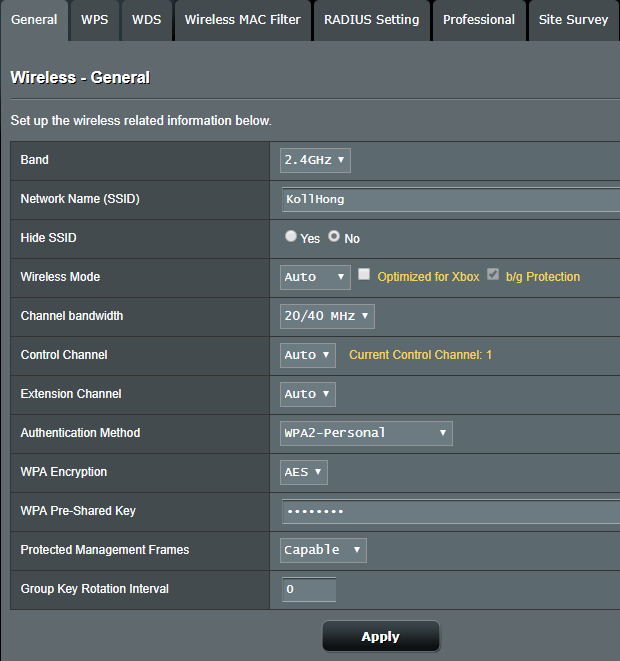This screenshot has width=620, height=661.
Task: Click the Apply button
Action: (380, 636)
